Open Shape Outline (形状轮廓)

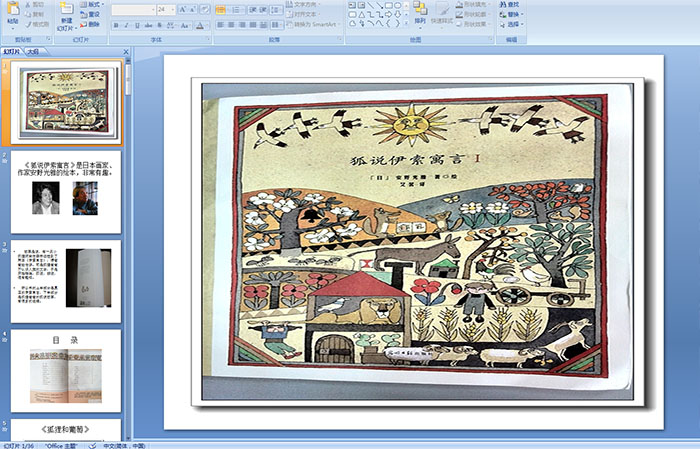(473, 14)
